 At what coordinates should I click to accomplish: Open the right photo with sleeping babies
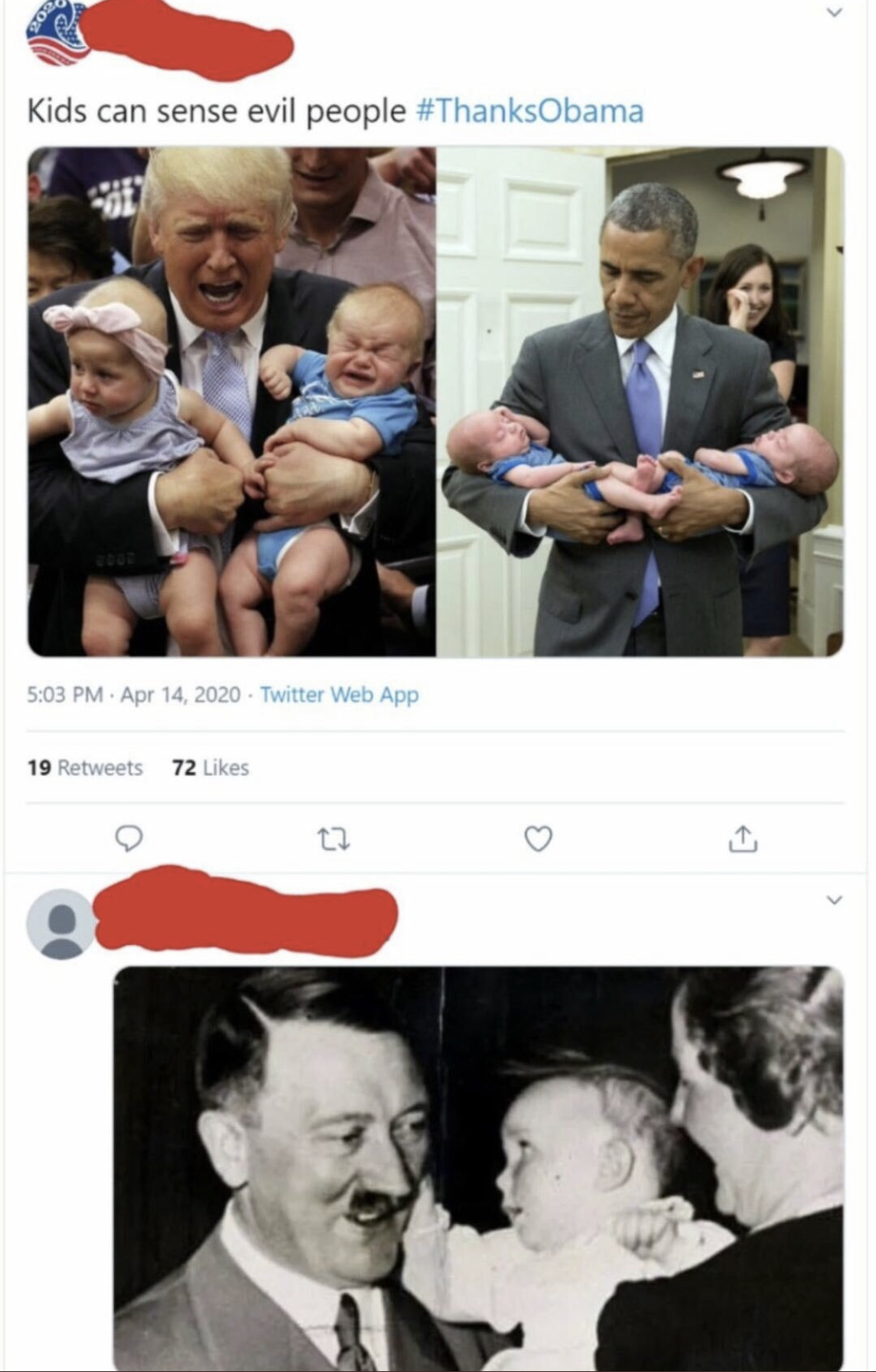point(640,401)
